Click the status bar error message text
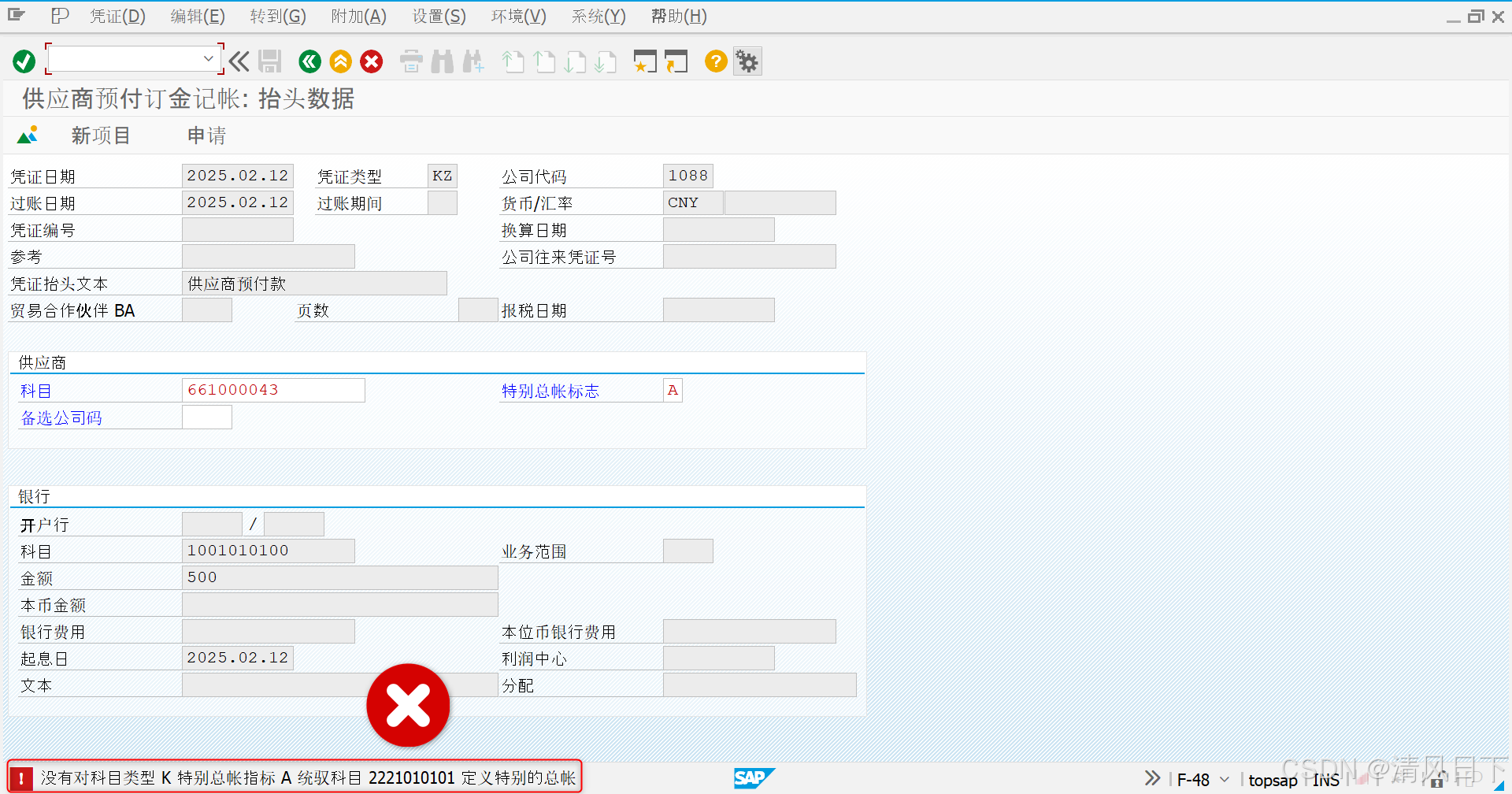 coord(309,778)
